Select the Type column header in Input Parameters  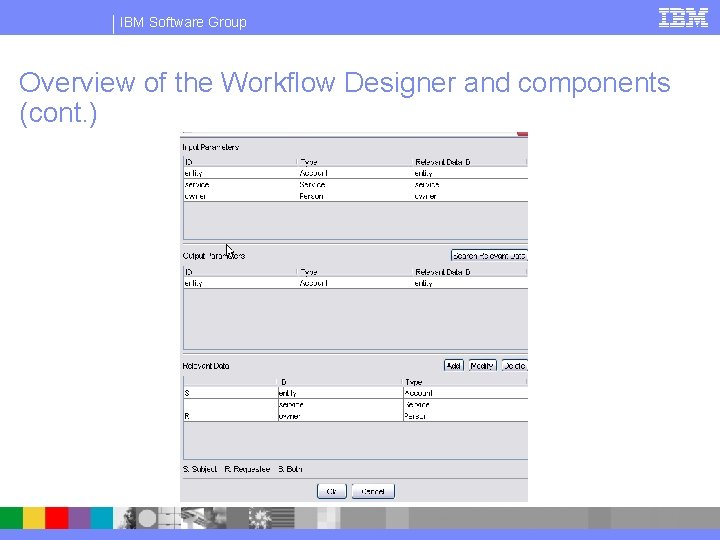pos(355,162)
